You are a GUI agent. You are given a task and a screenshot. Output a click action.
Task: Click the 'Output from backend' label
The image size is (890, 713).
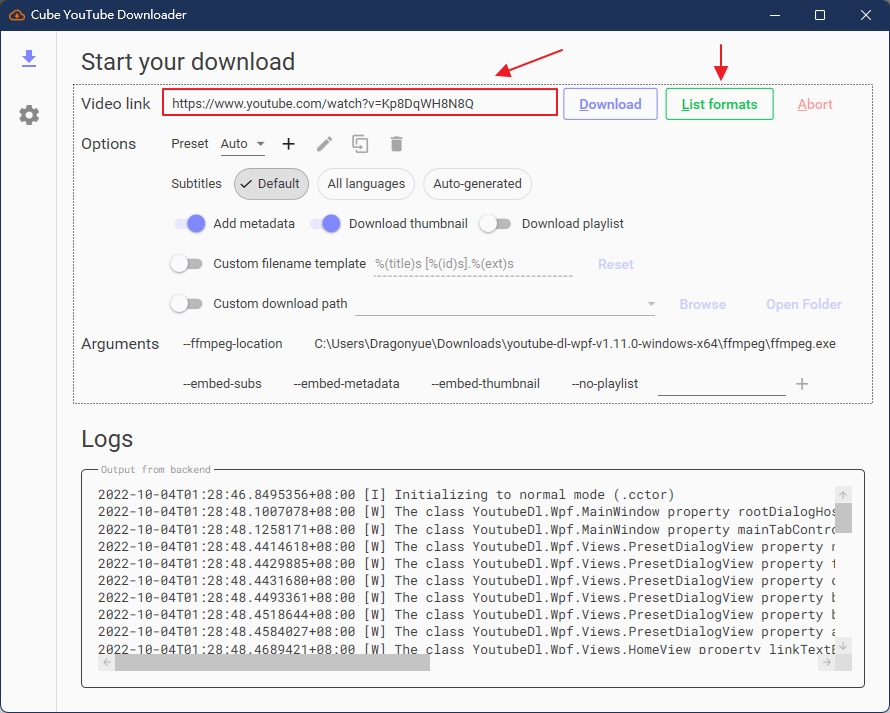tap(156, 469)
